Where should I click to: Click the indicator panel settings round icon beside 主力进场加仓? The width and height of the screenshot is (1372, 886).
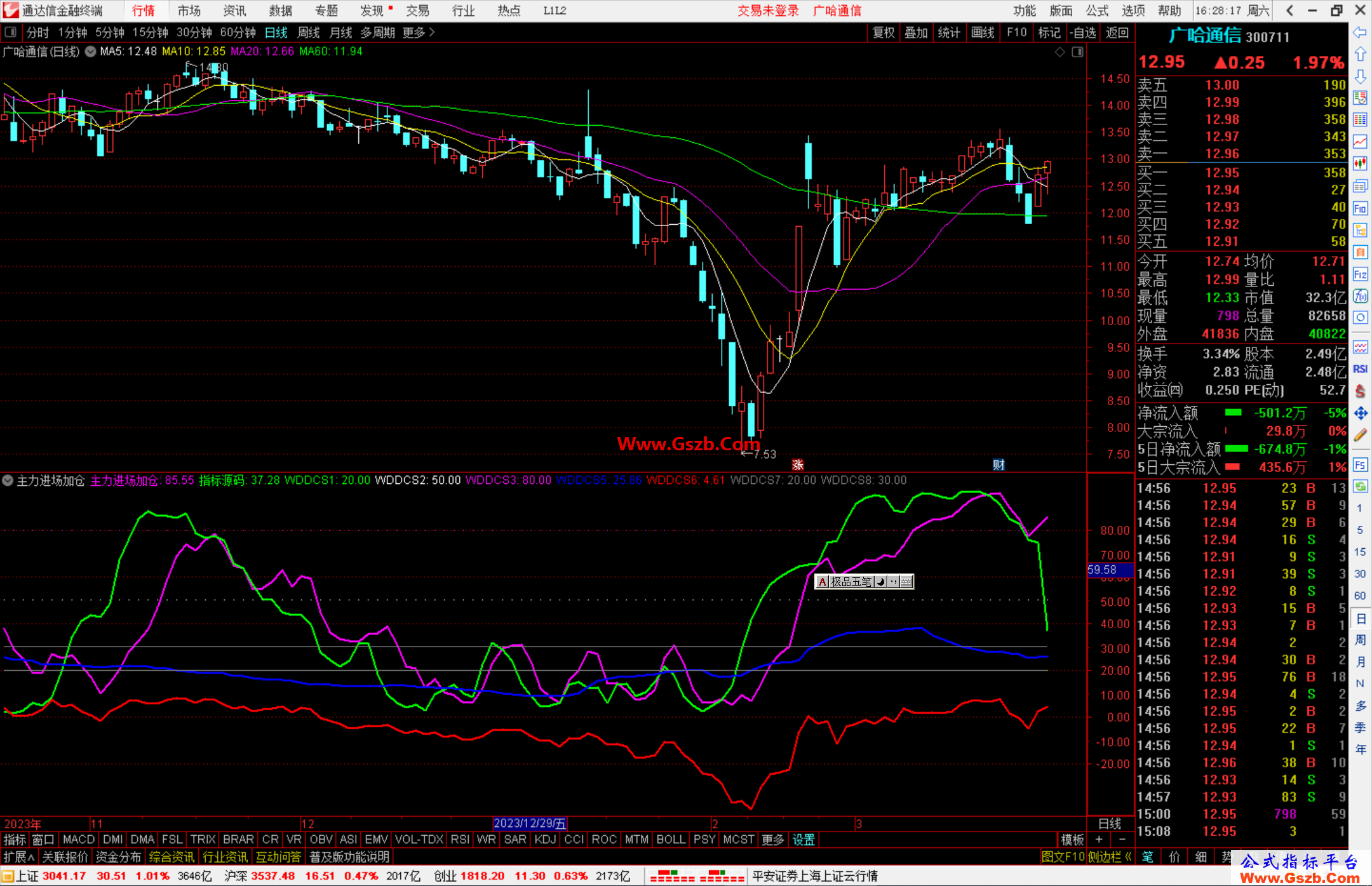click(8, 481)
